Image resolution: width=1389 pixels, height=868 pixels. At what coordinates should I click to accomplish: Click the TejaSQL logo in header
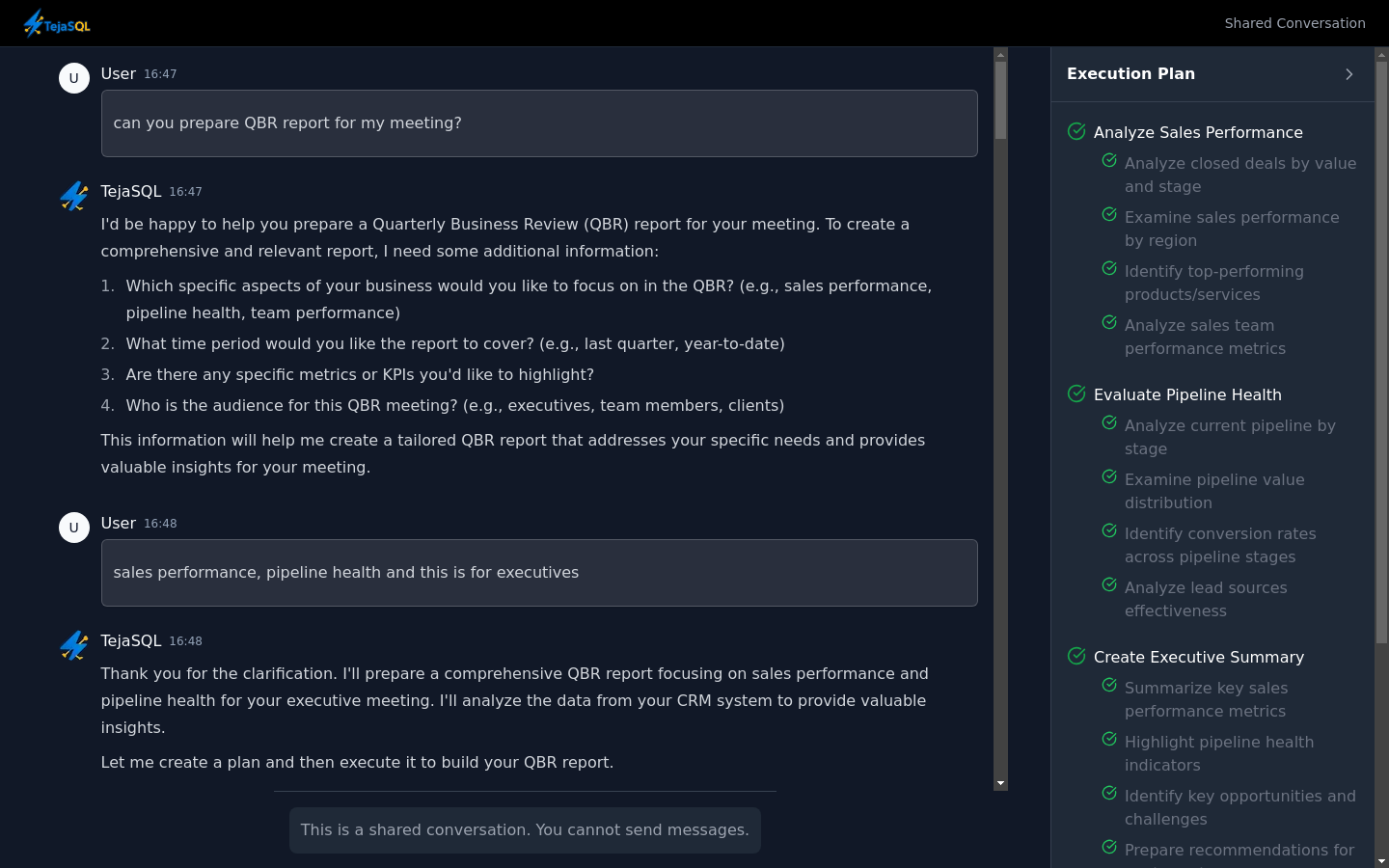pyautogui.click(x=57, y=23)
